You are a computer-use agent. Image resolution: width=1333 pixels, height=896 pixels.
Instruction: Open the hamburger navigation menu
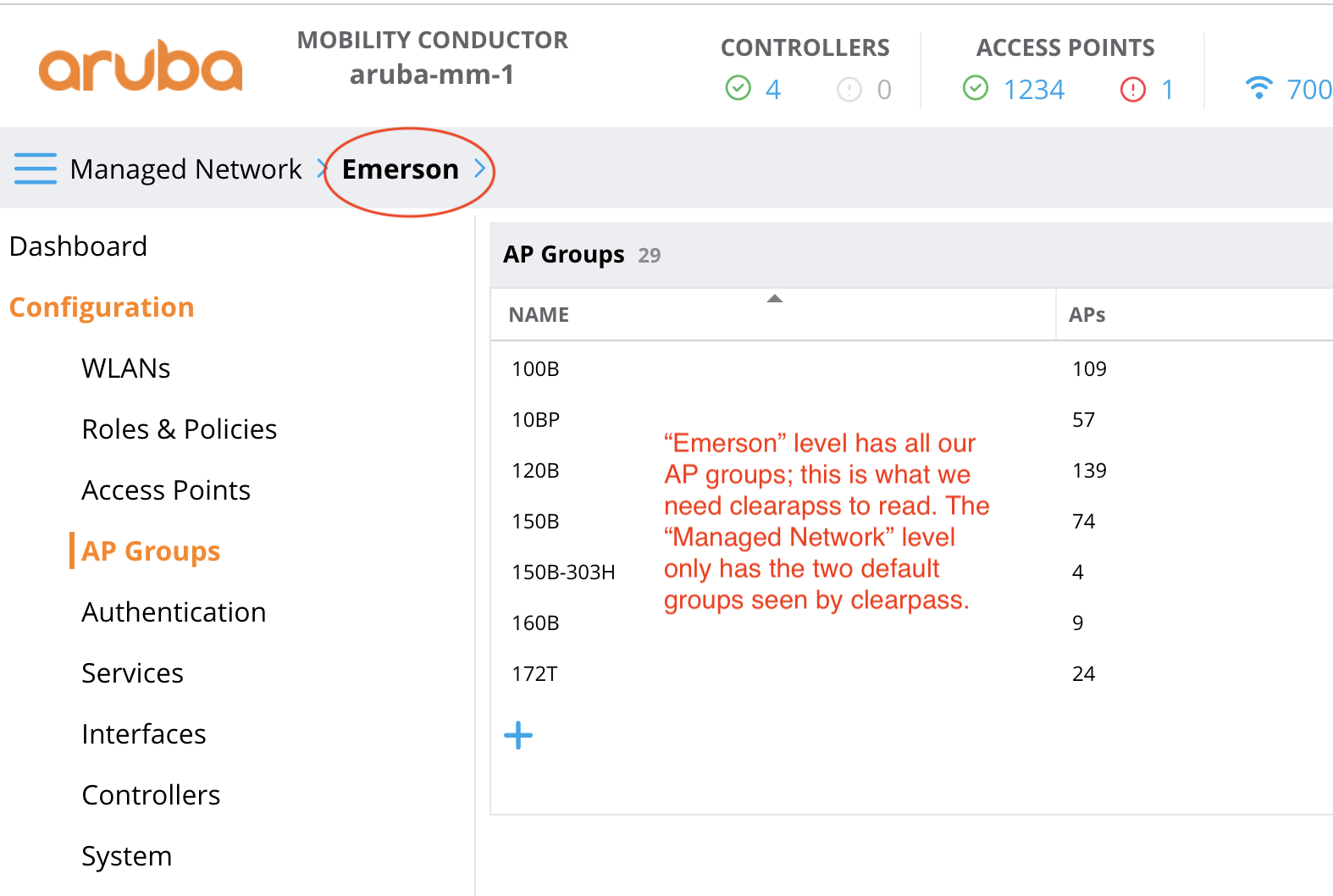pos(35,169)
